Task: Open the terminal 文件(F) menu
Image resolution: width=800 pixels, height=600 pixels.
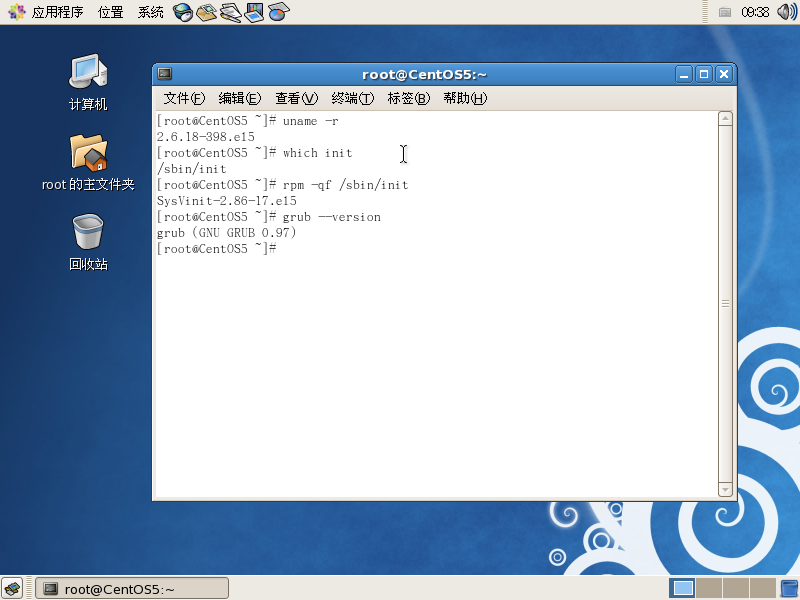Action: (x=184, y=98)
